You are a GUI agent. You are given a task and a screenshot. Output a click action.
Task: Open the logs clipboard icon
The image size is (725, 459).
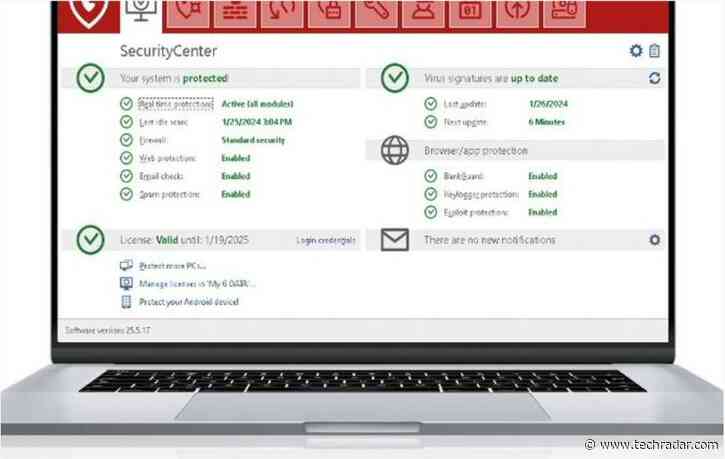pos(654,50)
